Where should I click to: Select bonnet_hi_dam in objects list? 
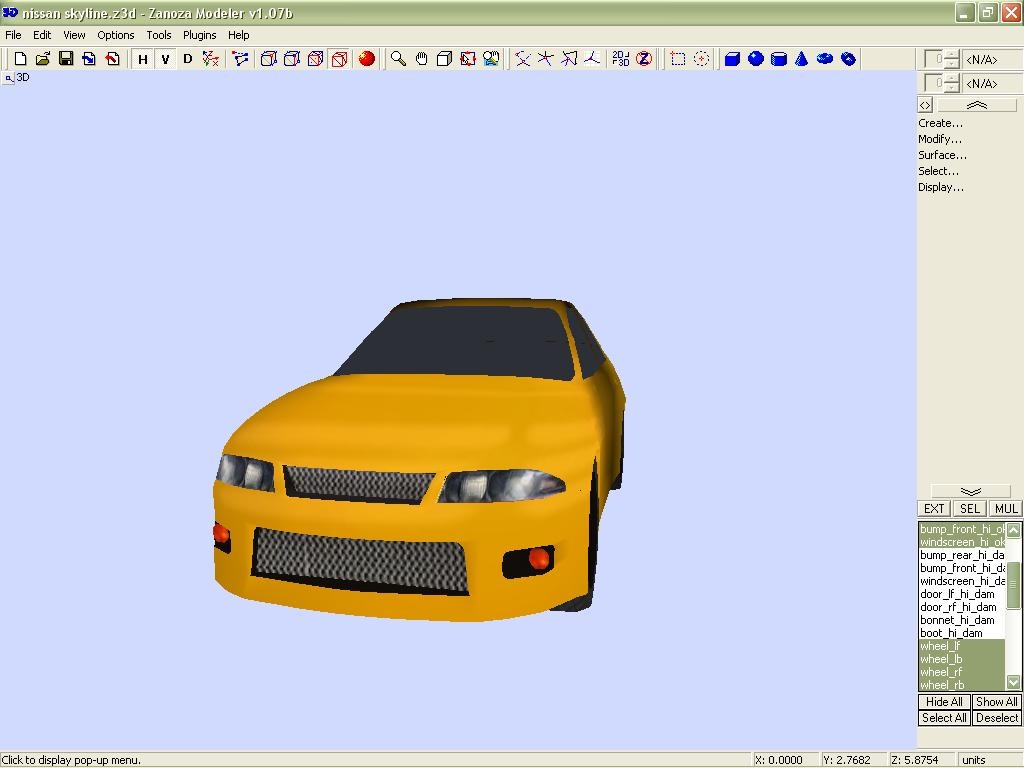(x=962, y=620)
